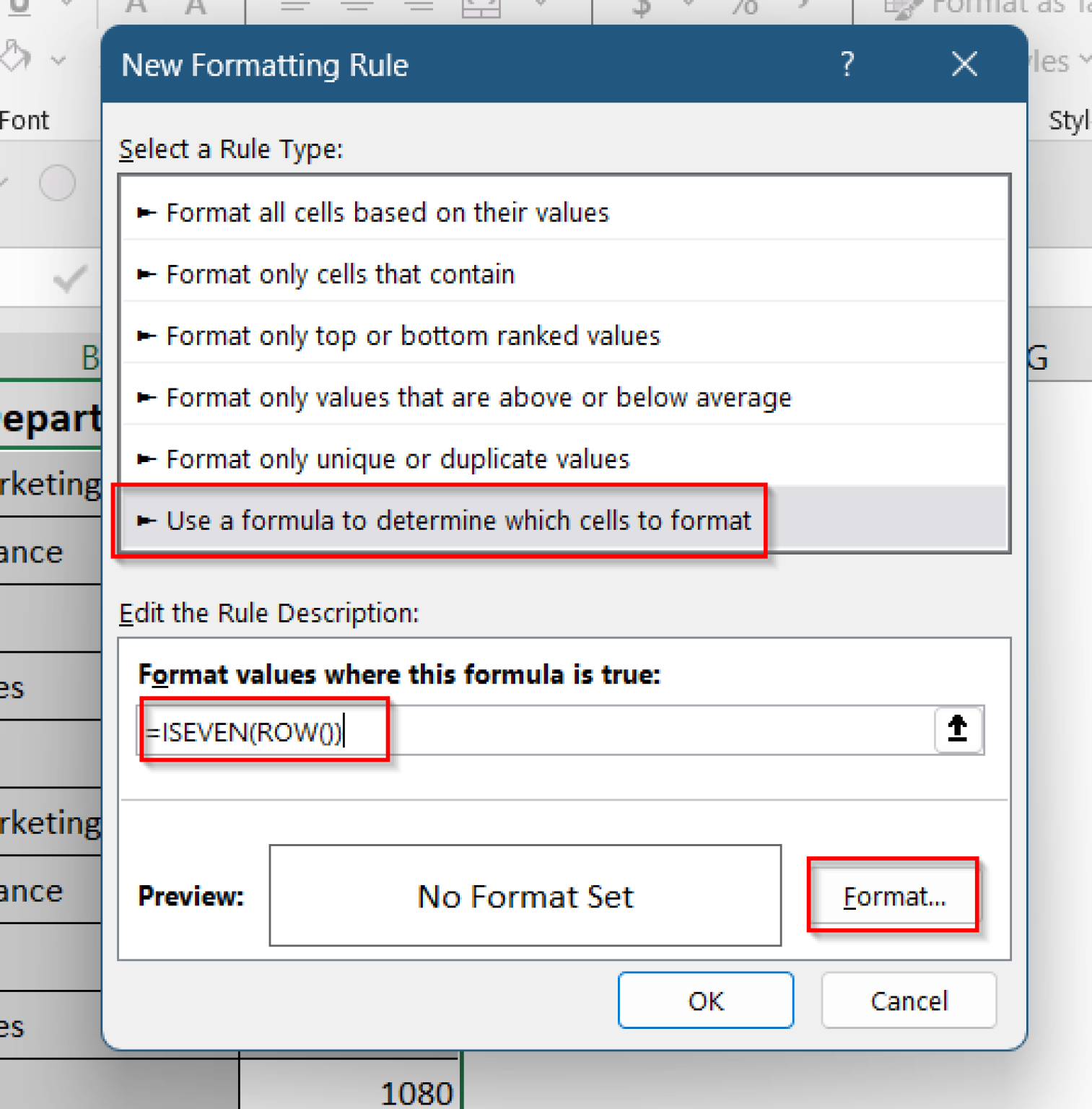Image resolution: width=1092 pixels, height=1109 pixels.
Task: Click the dialog Help question mark
Action: (x=847, y=65)
